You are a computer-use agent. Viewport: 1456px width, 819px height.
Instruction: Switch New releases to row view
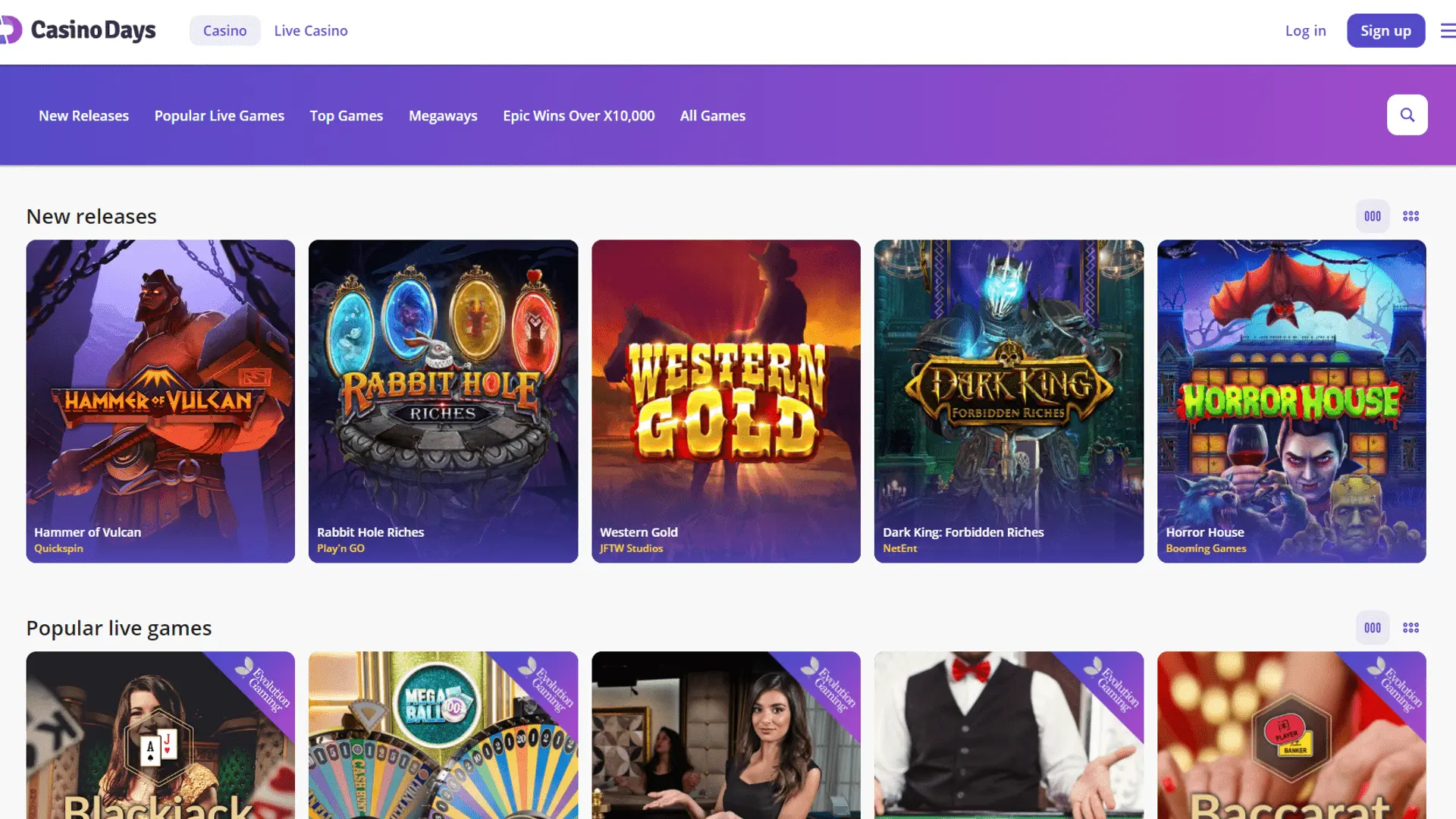1373,216
